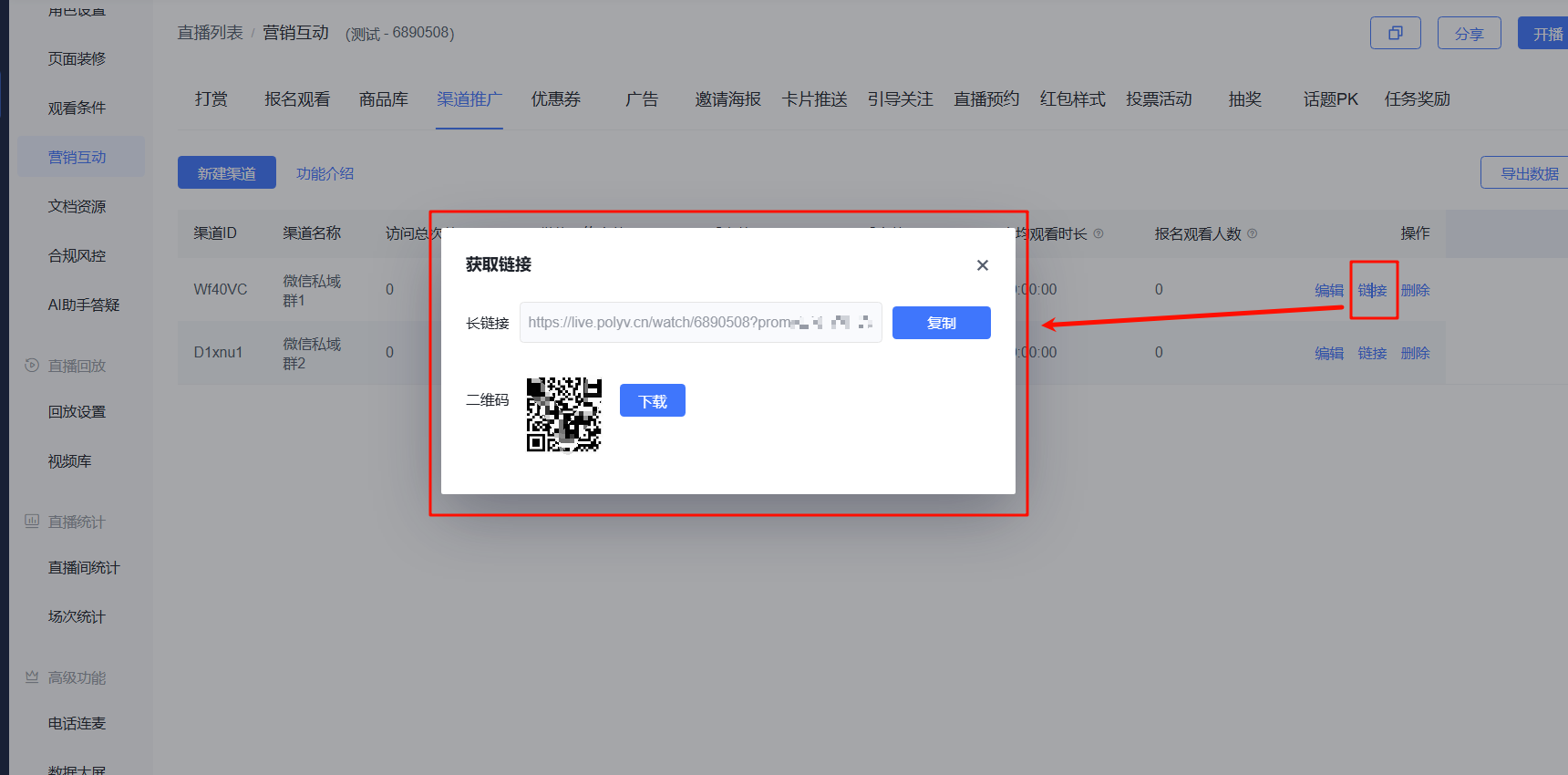Screen dimensions: 1568x775
Task: Switch to the 抽奖 tab
Action: (x=1244, y=99)
